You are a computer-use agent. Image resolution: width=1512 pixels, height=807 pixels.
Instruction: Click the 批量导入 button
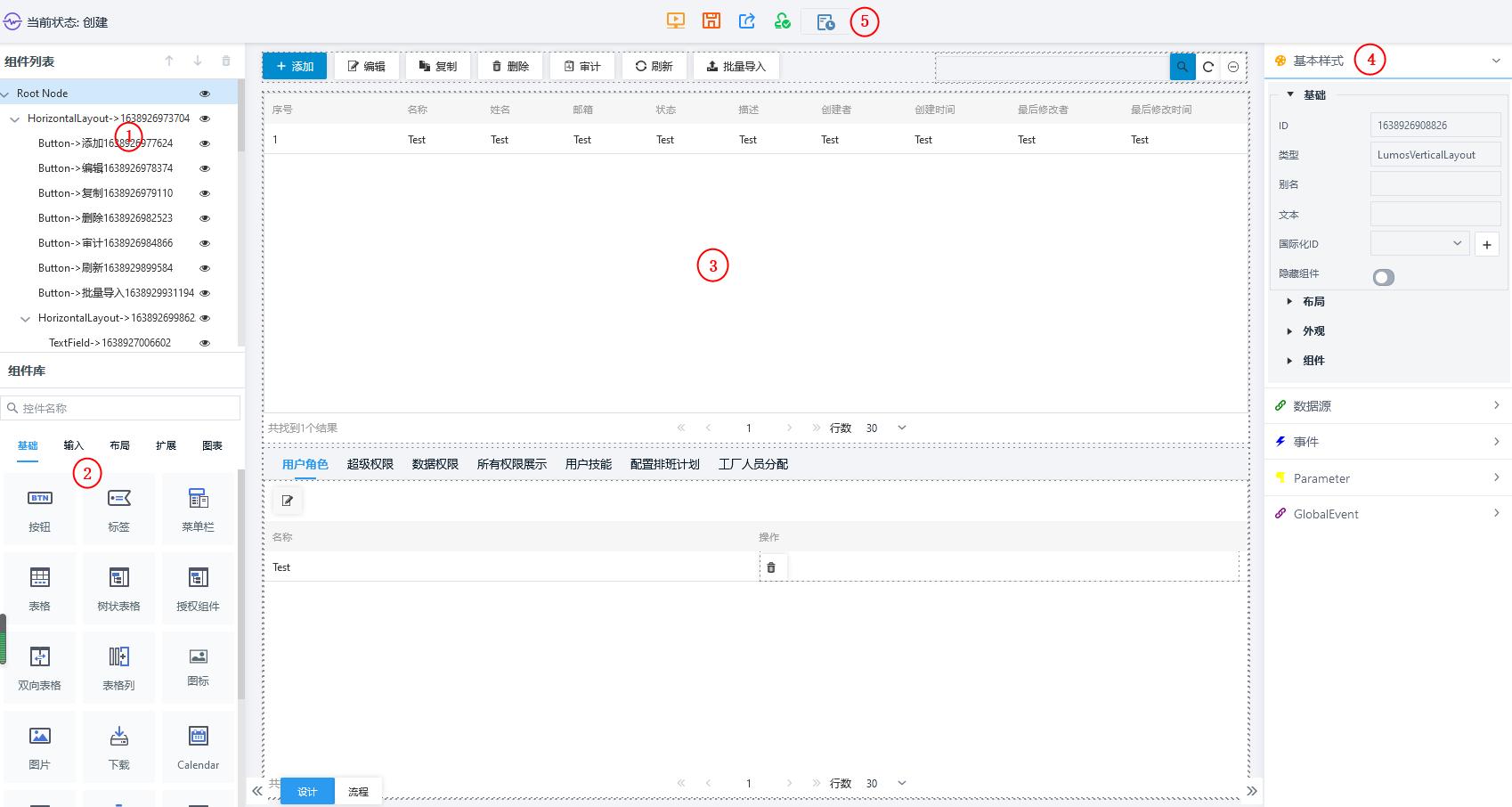[736, 66]
